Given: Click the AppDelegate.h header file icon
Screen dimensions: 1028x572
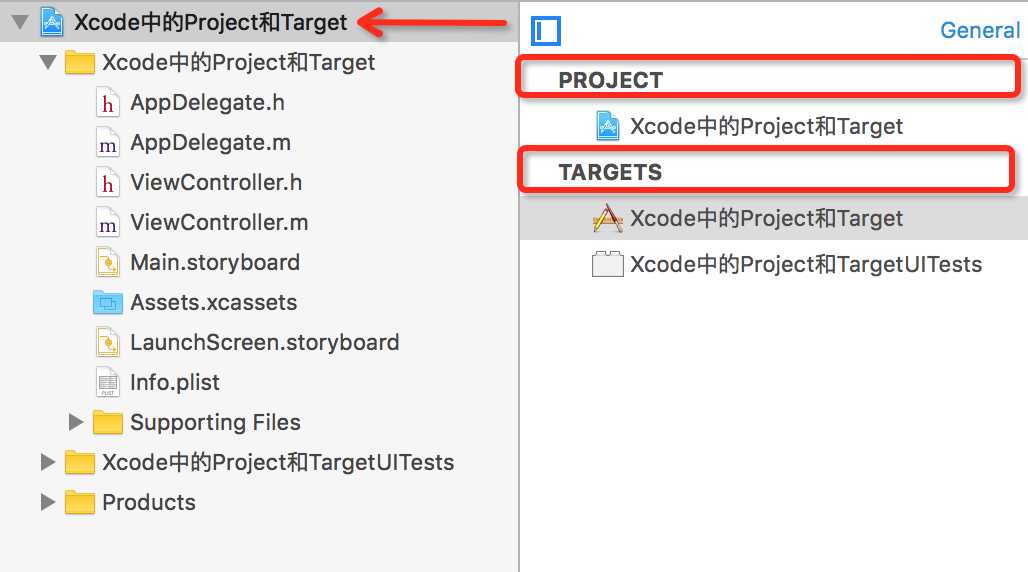Looking at the screenshot, I should point(108,102).
